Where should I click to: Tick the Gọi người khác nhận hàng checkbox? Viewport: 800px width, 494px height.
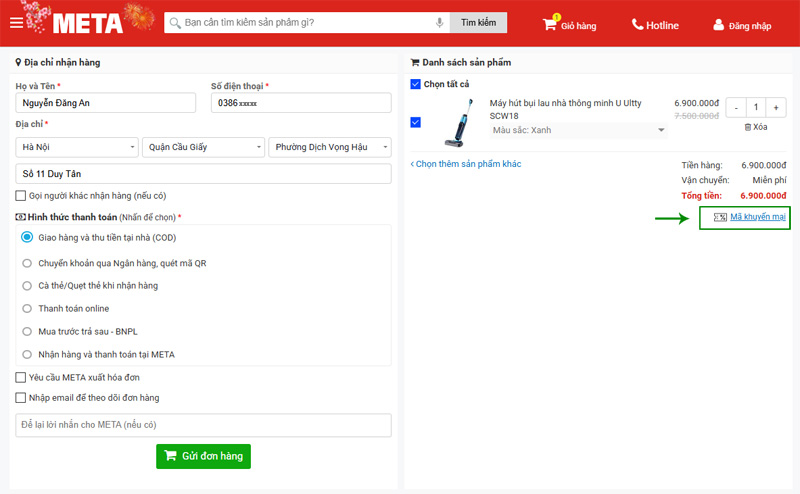[21, 196]
